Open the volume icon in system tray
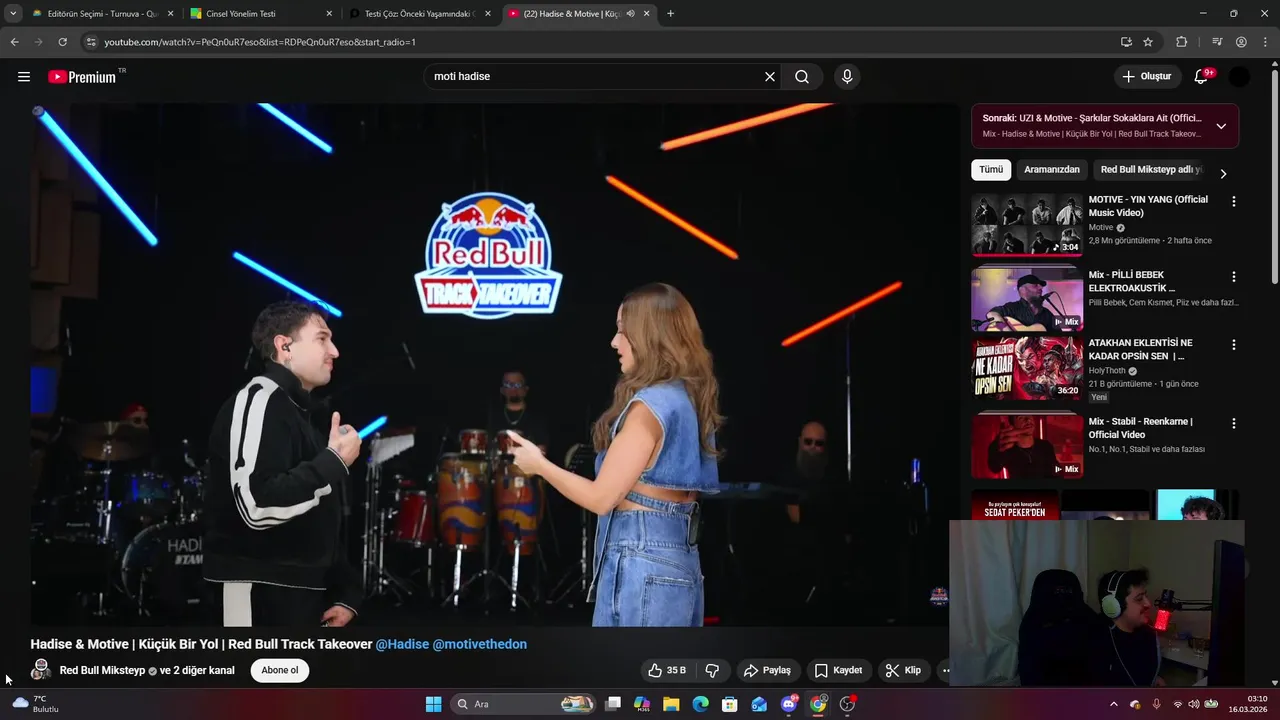The image size is (1280, 720). coord(1194,704)
